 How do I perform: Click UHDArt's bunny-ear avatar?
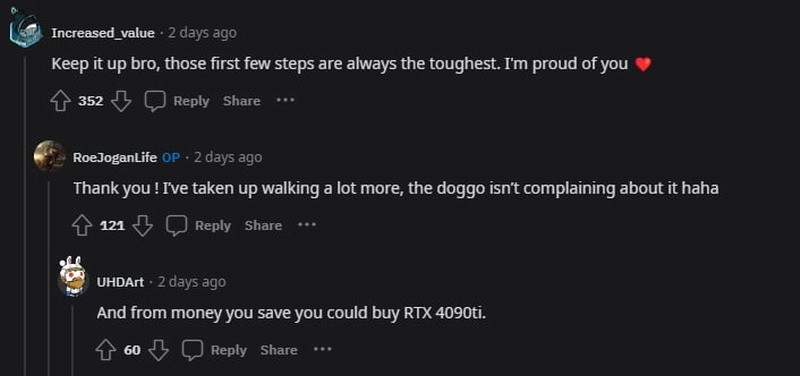pyautogui.click(x=71, y=277)
